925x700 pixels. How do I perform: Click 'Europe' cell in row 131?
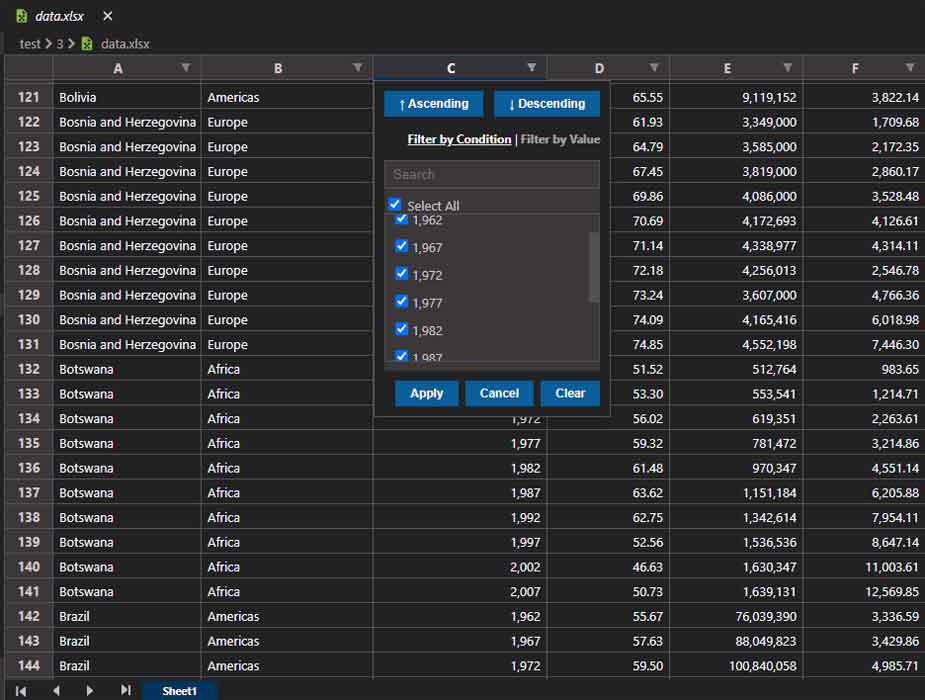pyautogui.click(x=287, y=344)
